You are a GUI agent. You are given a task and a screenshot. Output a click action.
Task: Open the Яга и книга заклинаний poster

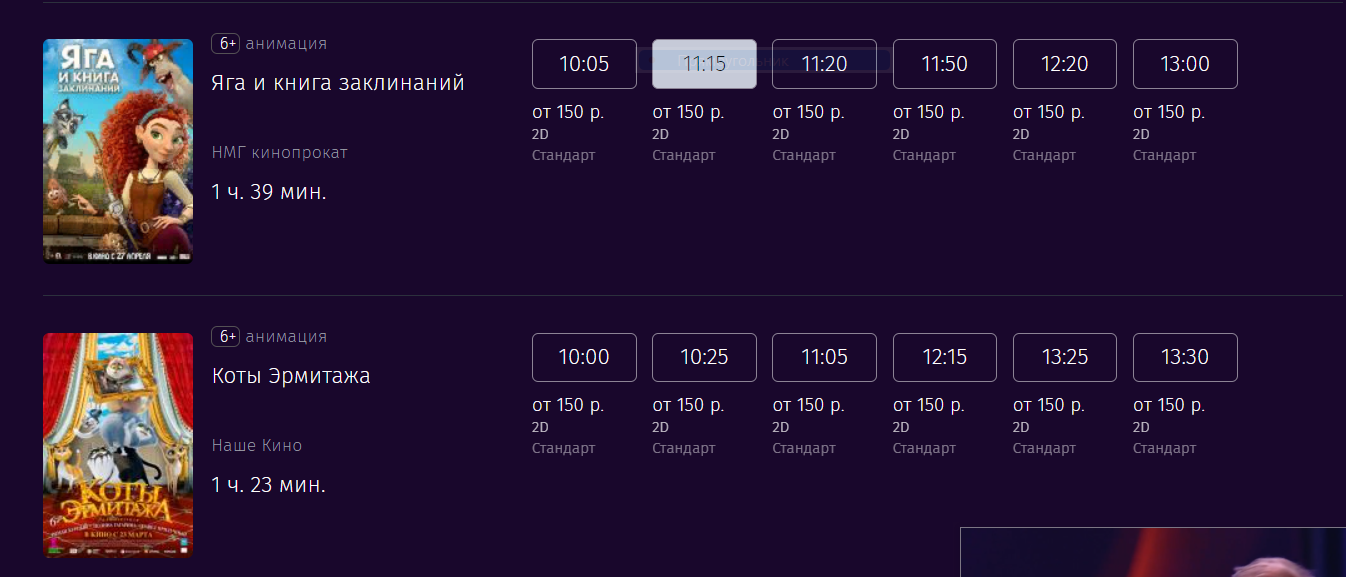(118, 151)
